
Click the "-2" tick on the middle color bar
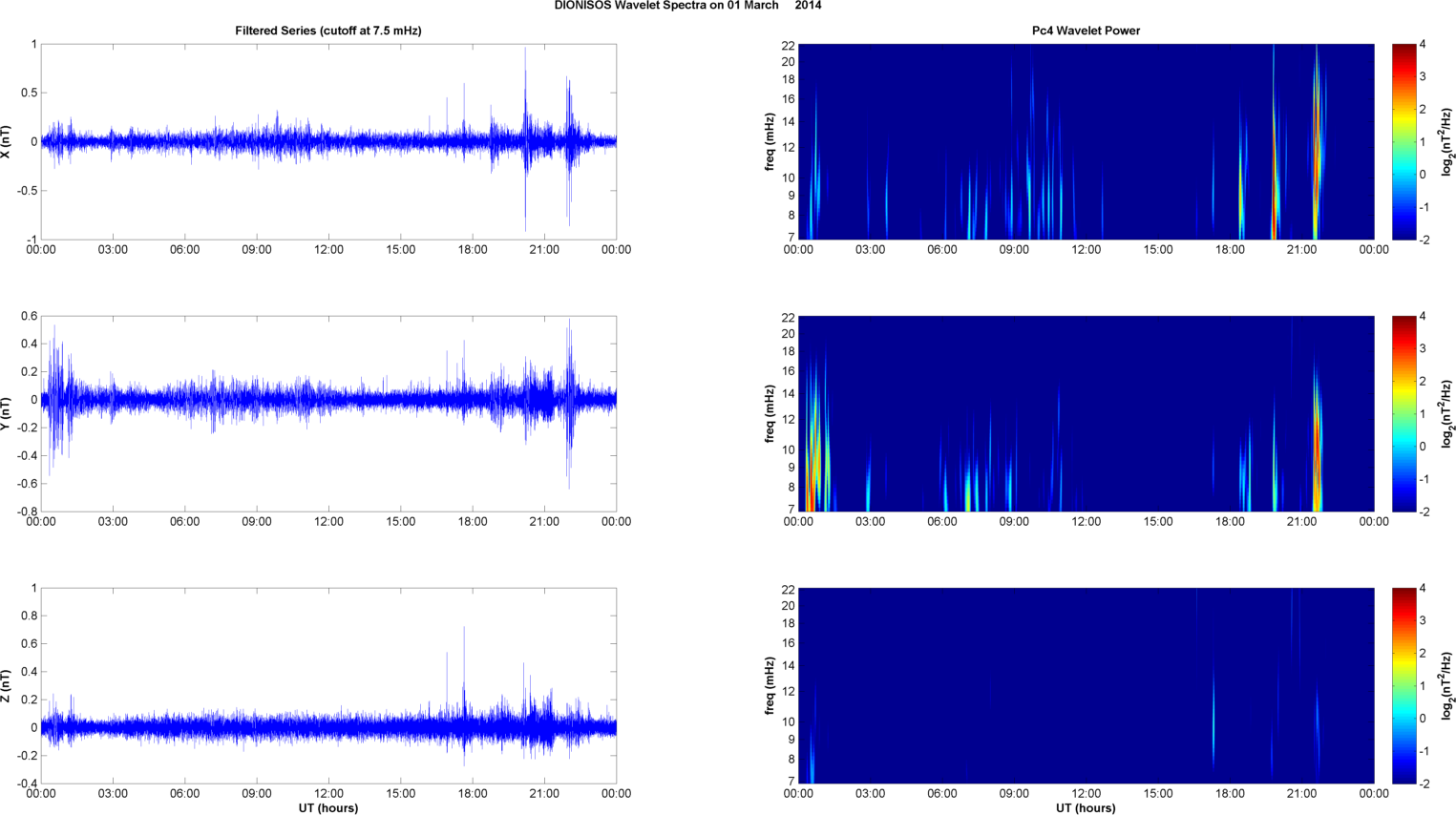point(1423,512)
